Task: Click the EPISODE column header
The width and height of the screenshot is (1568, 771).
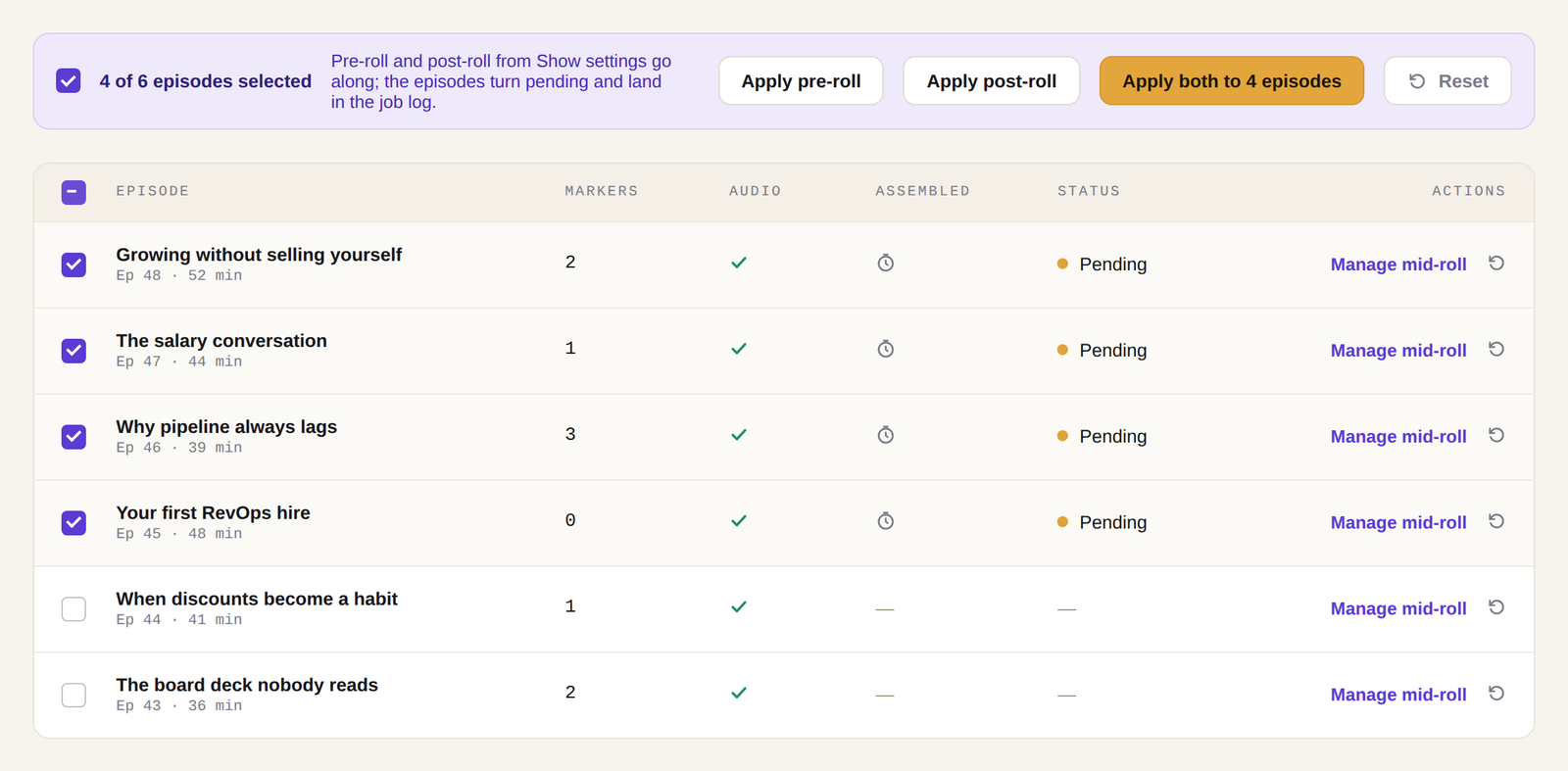Action: pyautogui.click(x=153, y=191)
